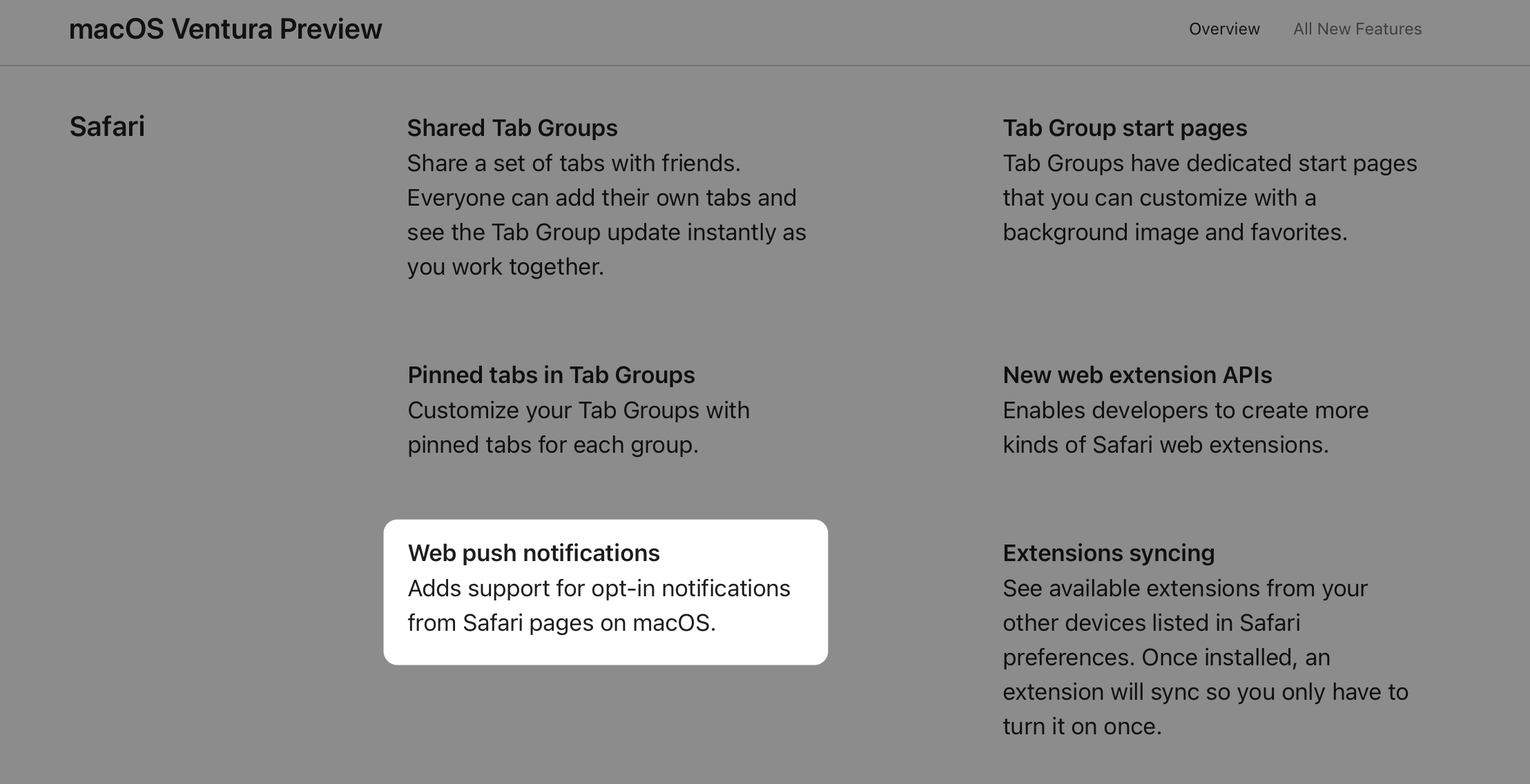Viewport: 1530px width, 784px height.
Task: Click the 'turn it on once' line
Action: (1082, 726)
